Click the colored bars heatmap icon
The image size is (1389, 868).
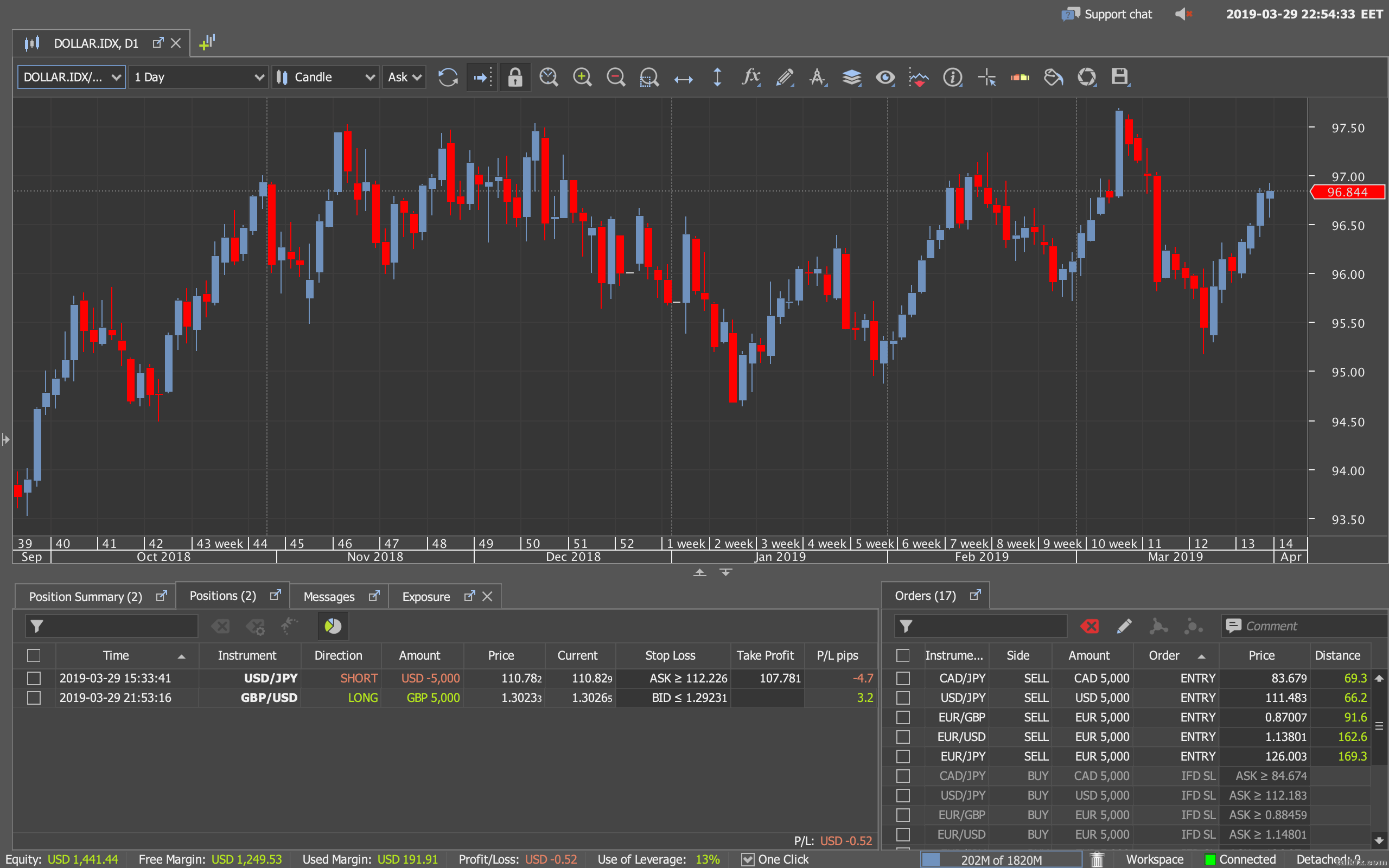[1020, 77]
